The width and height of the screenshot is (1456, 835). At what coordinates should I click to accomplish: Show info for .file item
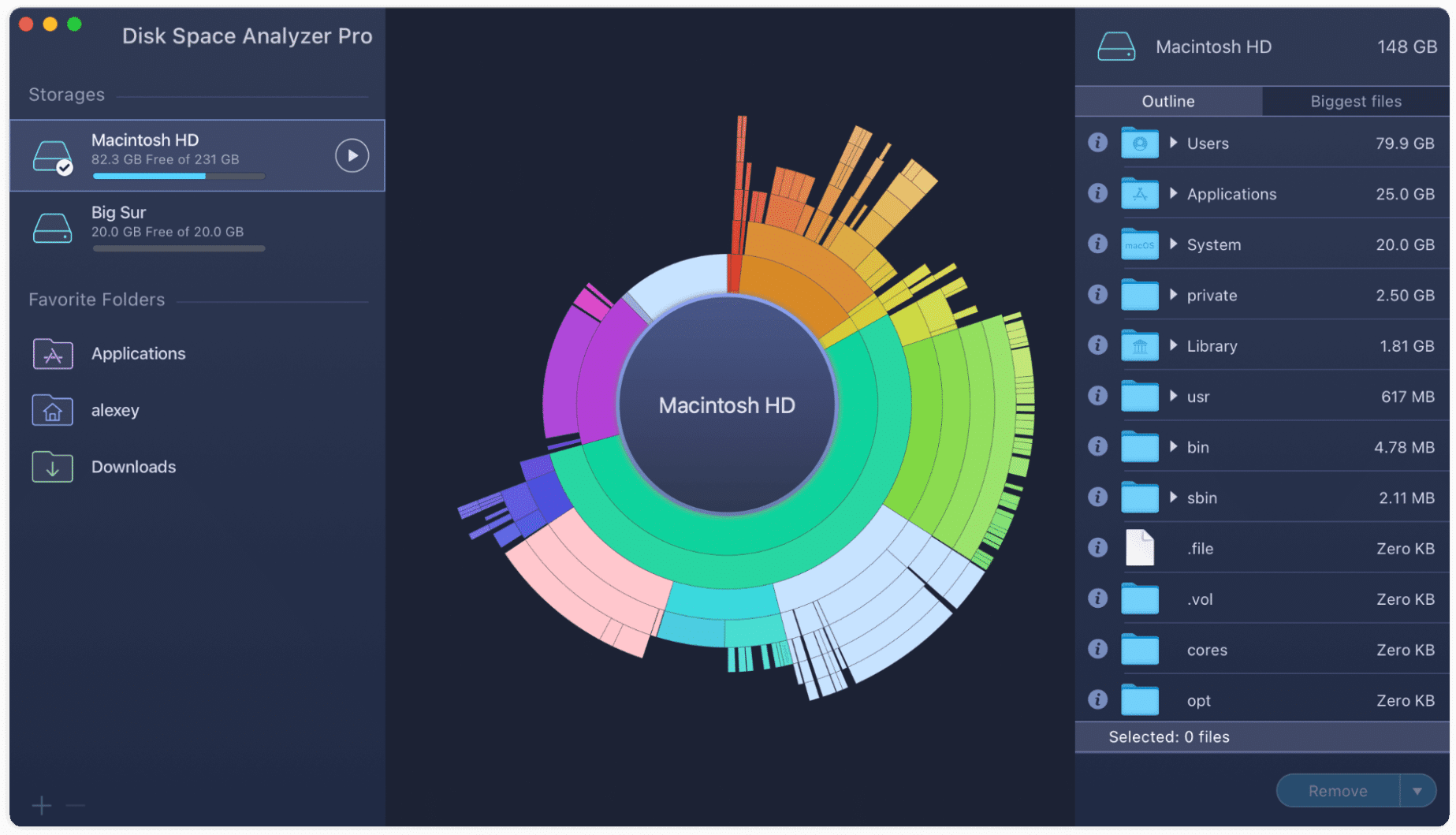[x=1097, y=547]
